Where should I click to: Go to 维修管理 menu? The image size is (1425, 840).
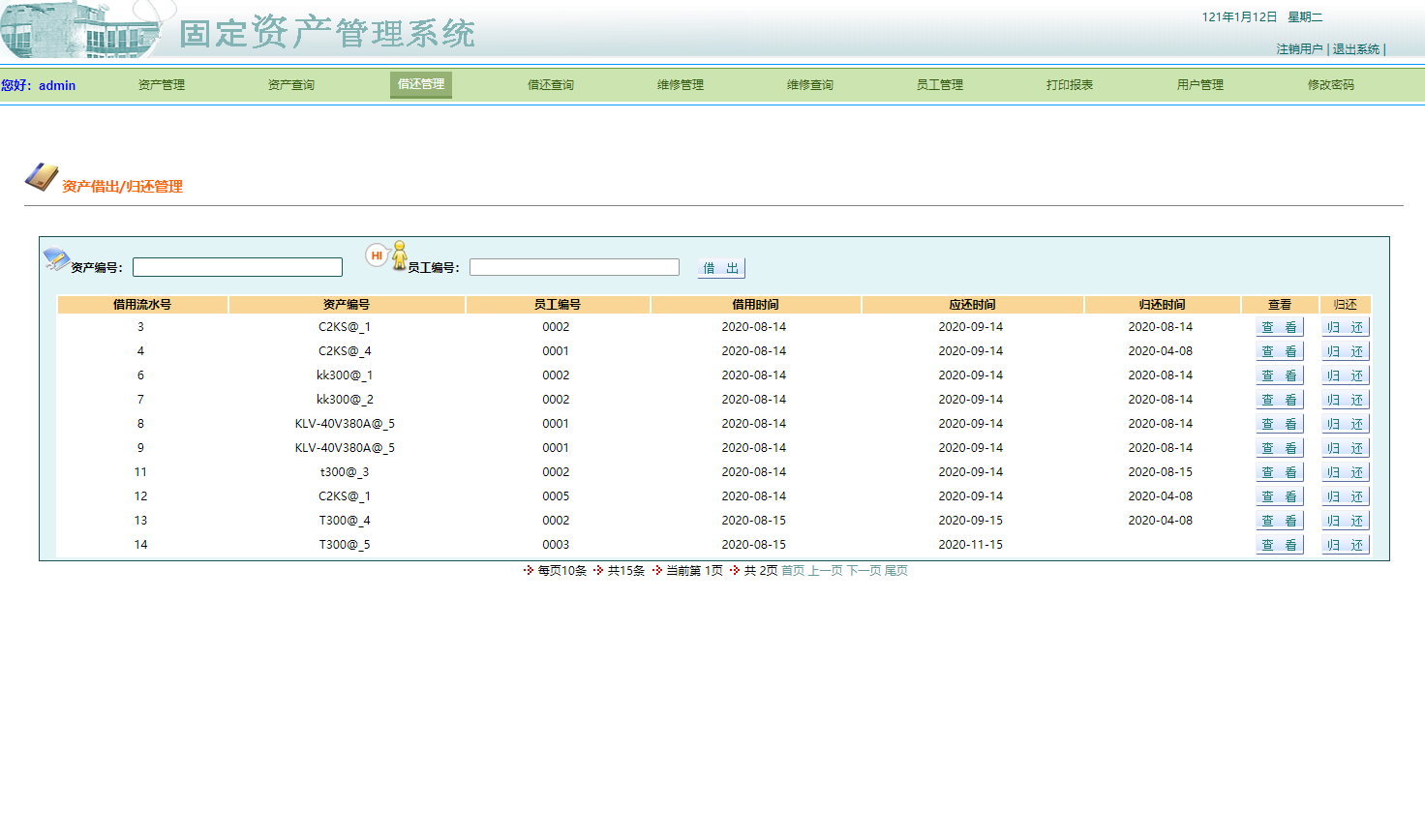tap(681, 85)
